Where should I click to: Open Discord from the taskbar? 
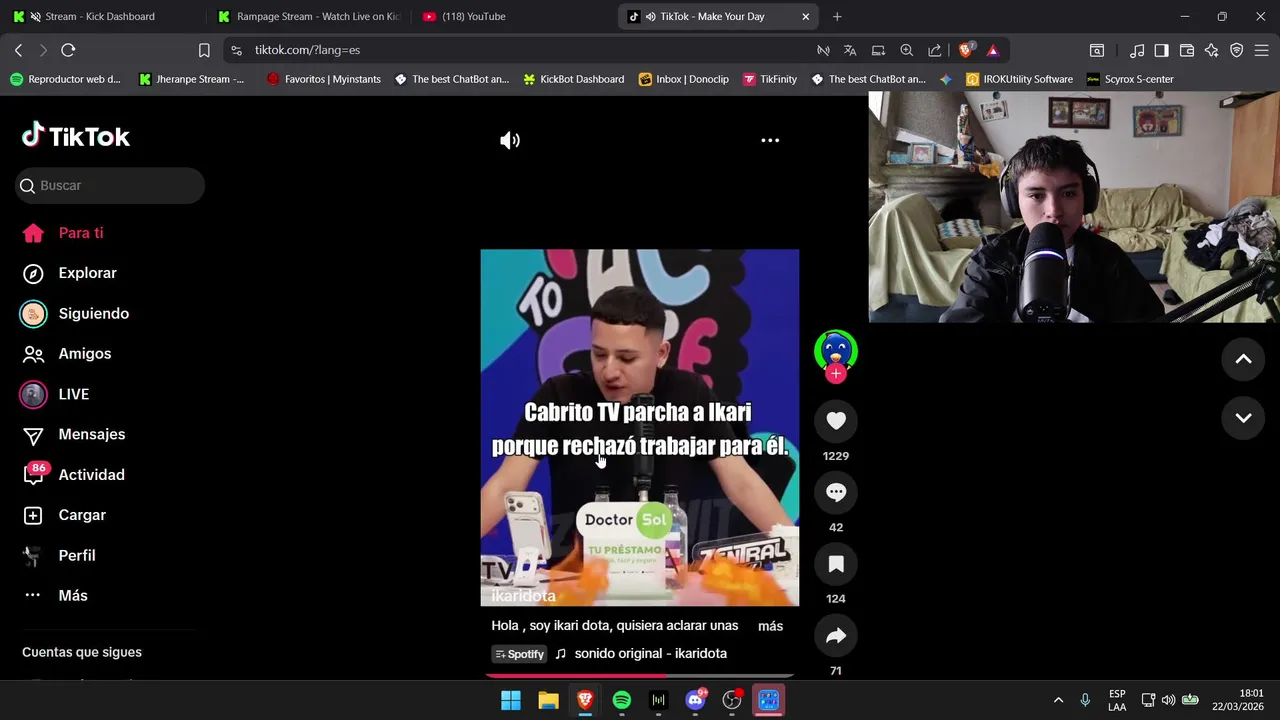(x=695, y=700)
